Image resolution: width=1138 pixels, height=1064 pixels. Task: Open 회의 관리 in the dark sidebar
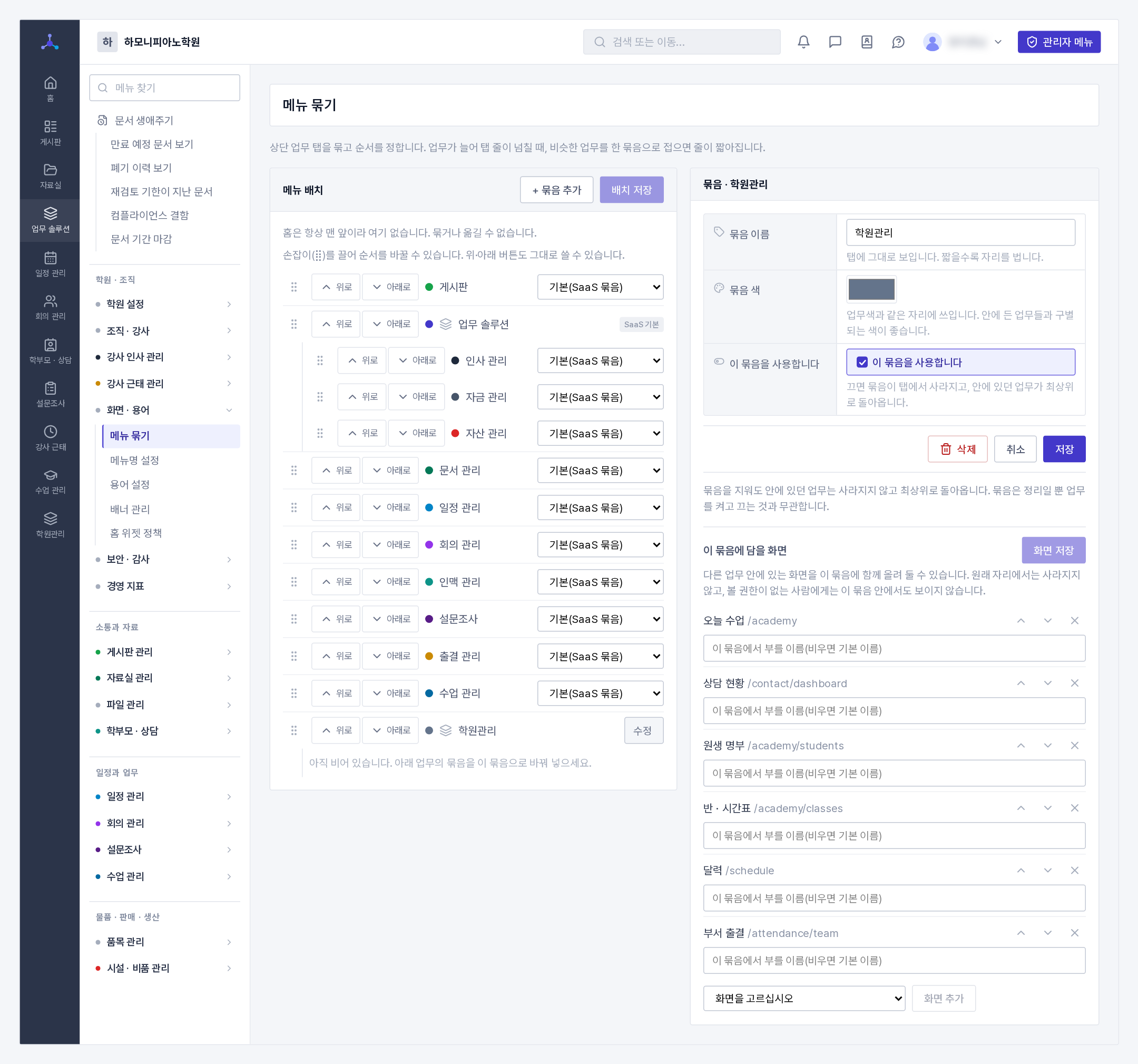tap(51, 308)
